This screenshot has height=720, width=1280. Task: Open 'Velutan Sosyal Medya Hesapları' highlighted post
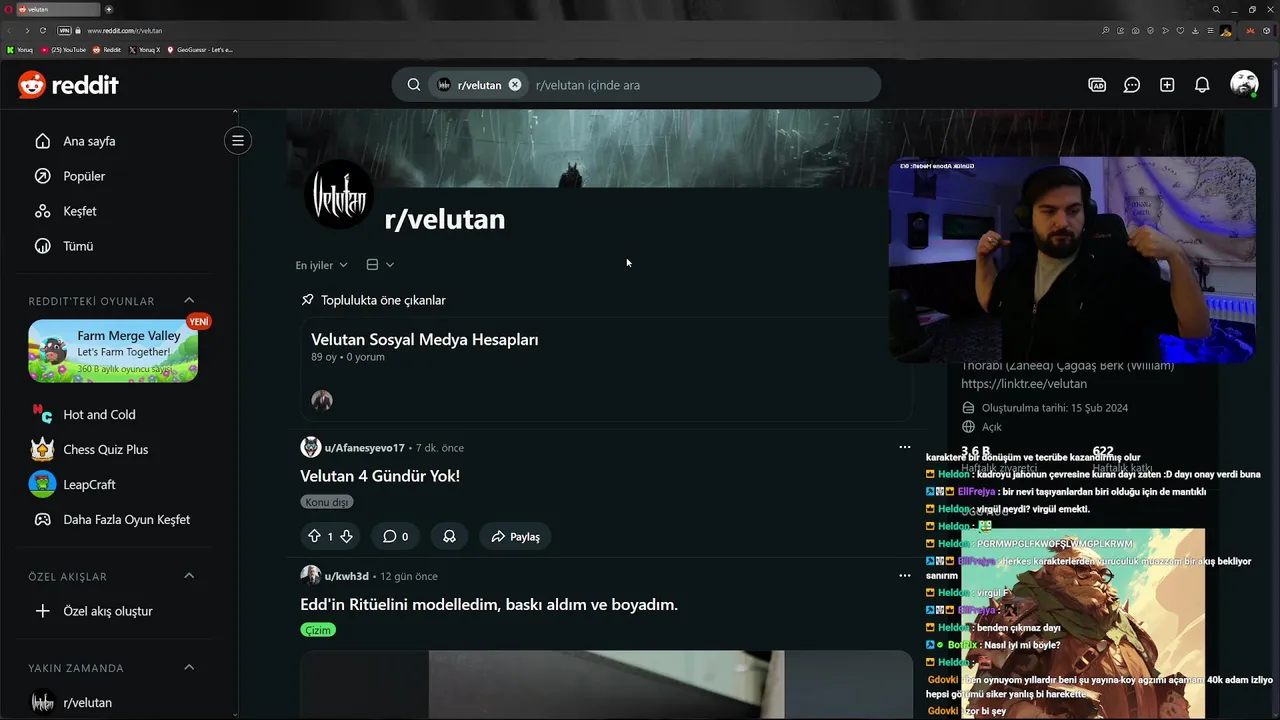coord(424,339)
